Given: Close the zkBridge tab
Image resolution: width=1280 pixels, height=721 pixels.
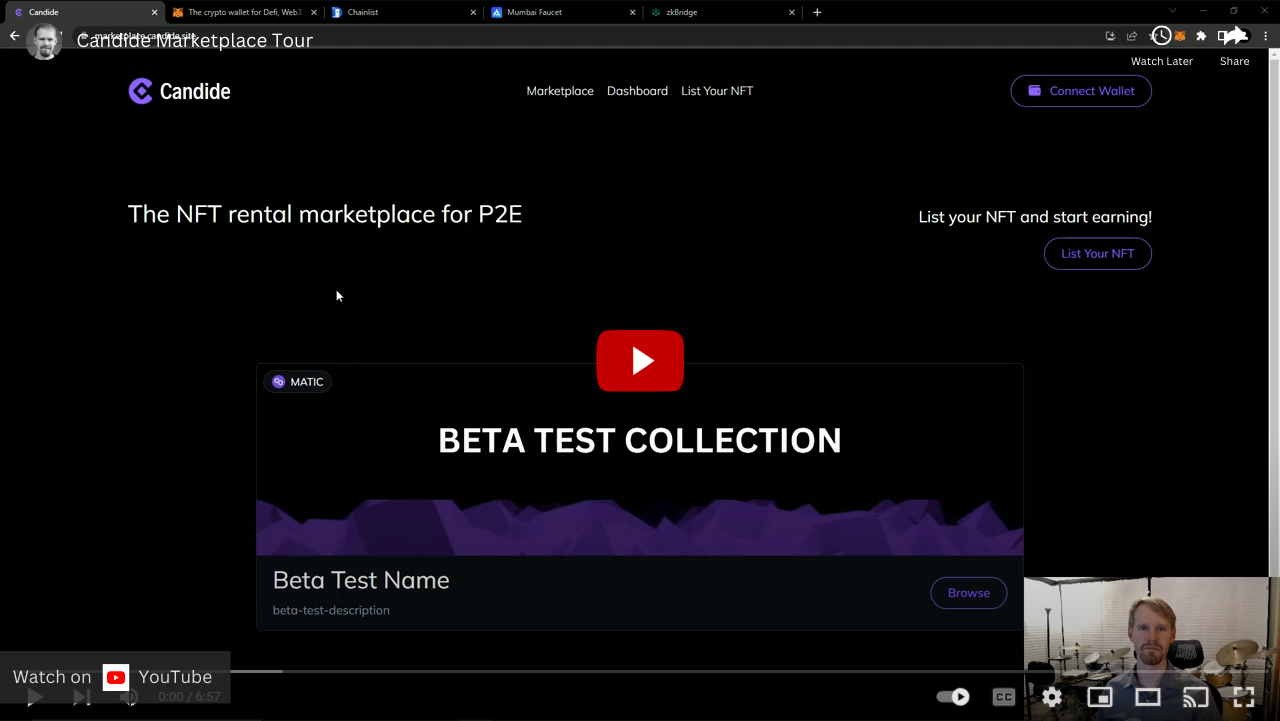Looking at the screenshot, I should tap(792, 12).
